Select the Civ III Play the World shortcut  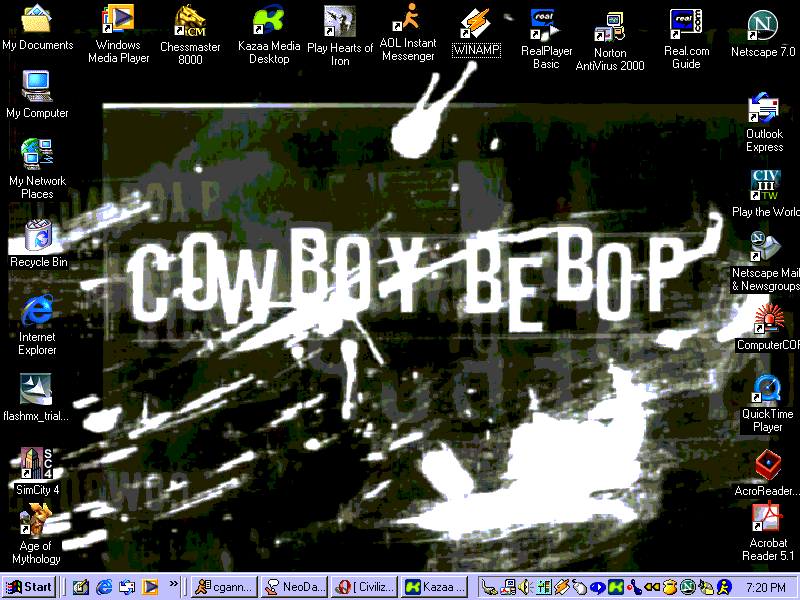(765, 194)
